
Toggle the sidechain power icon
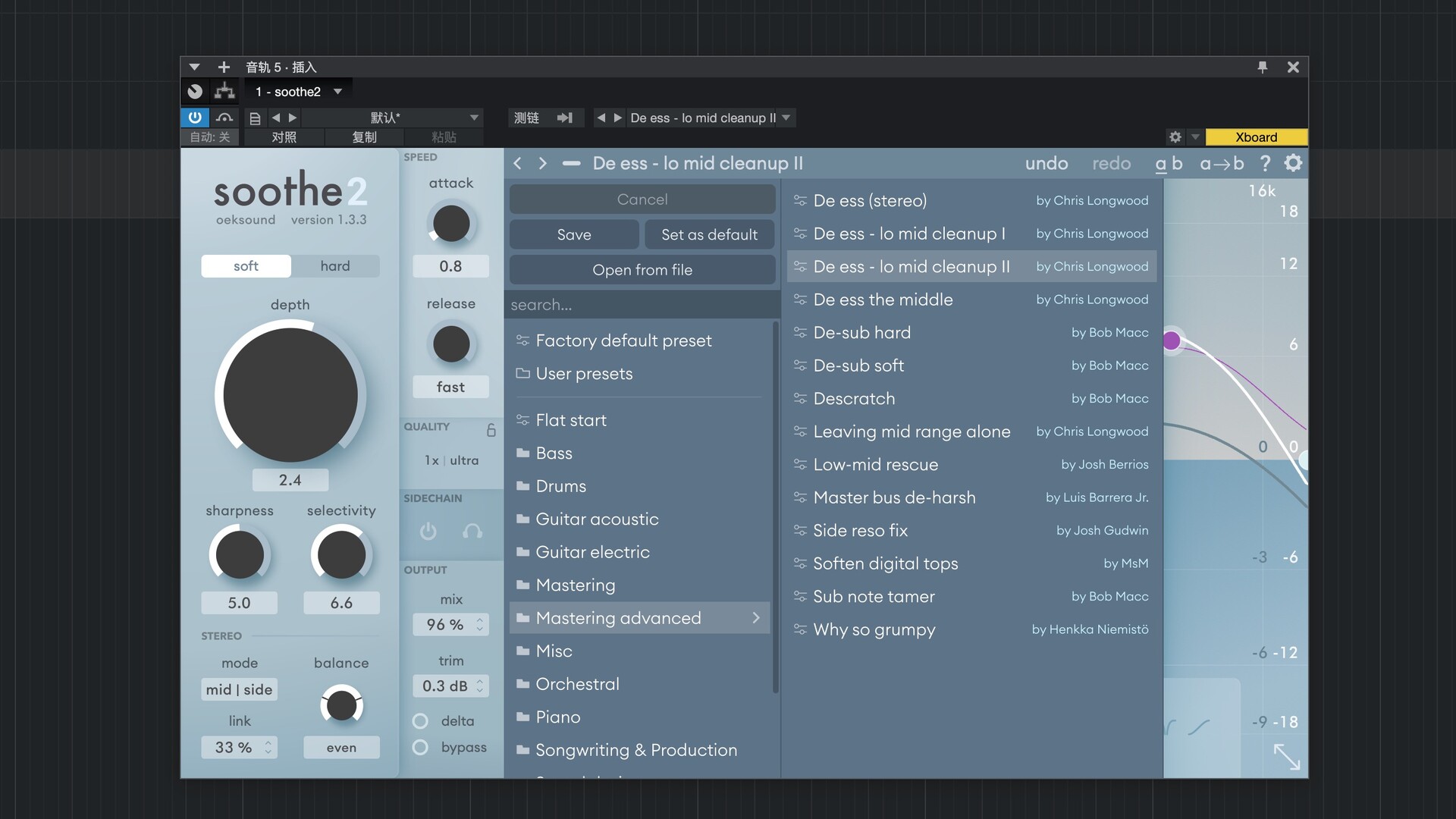428,532
